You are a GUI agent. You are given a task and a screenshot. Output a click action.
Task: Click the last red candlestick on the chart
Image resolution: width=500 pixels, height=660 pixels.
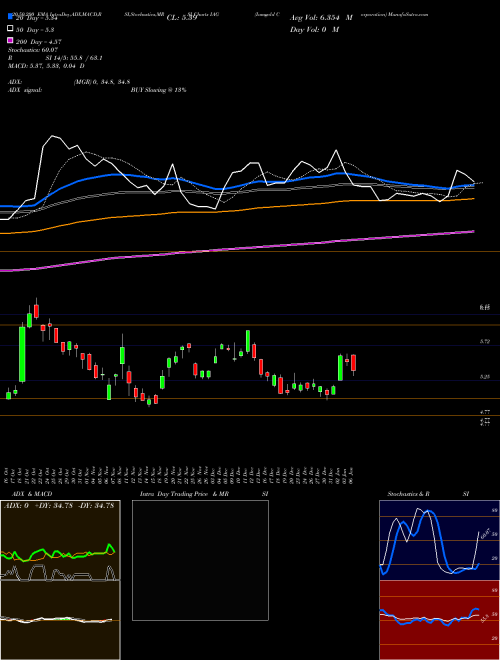tap(354, 363)
